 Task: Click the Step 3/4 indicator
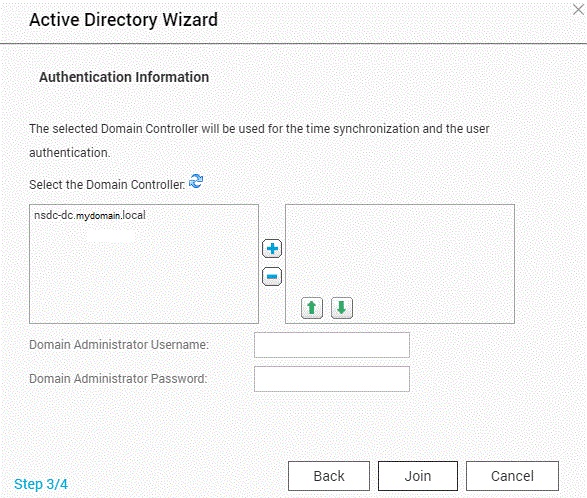tap(41, 484)
